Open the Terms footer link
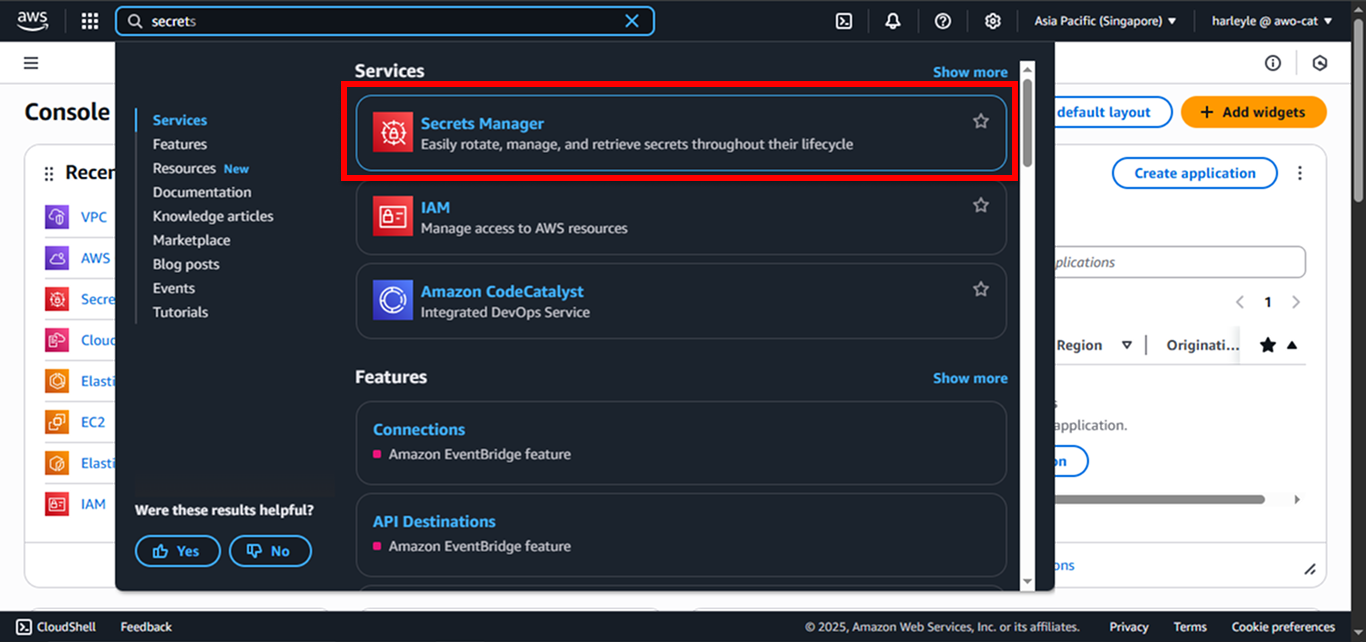Viewport: 1366px width, 642px height. tap(1190, 627)
